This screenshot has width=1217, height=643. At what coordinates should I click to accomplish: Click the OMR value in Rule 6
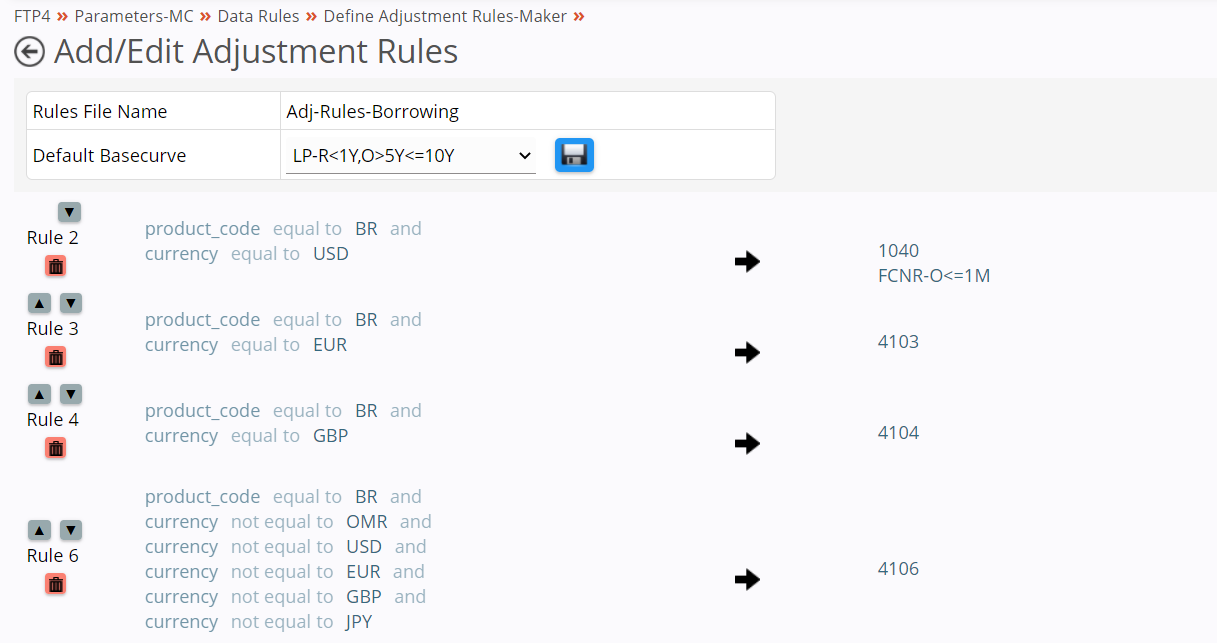[x=367, y=522]
